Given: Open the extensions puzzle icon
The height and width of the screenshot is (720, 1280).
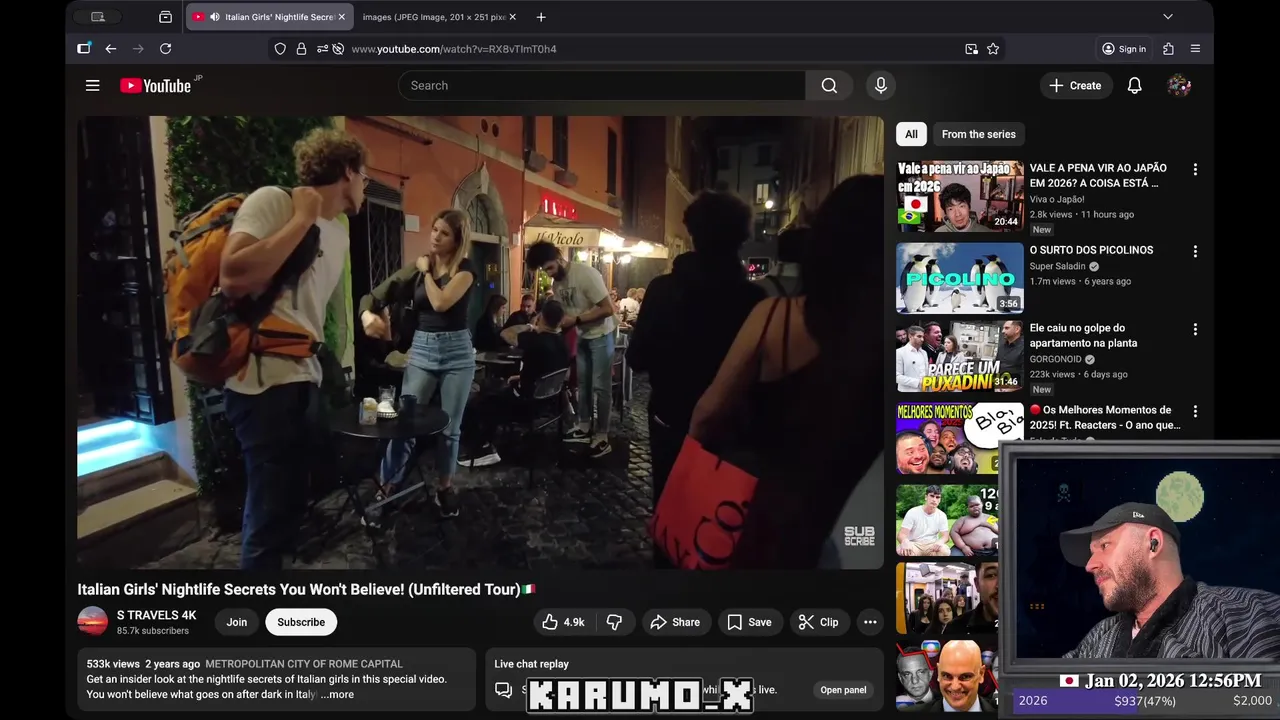Looking at the screenshot, I should click(x=1168, y=49).
